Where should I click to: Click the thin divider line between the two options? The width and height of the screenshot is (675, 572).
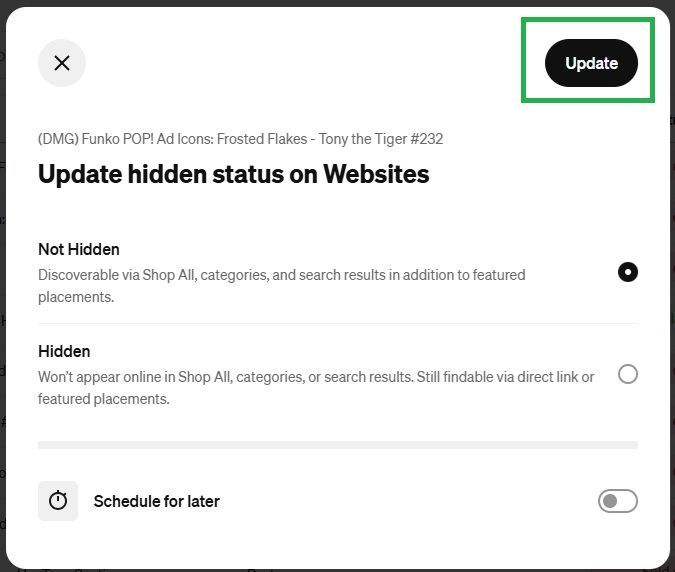[338, 323]
